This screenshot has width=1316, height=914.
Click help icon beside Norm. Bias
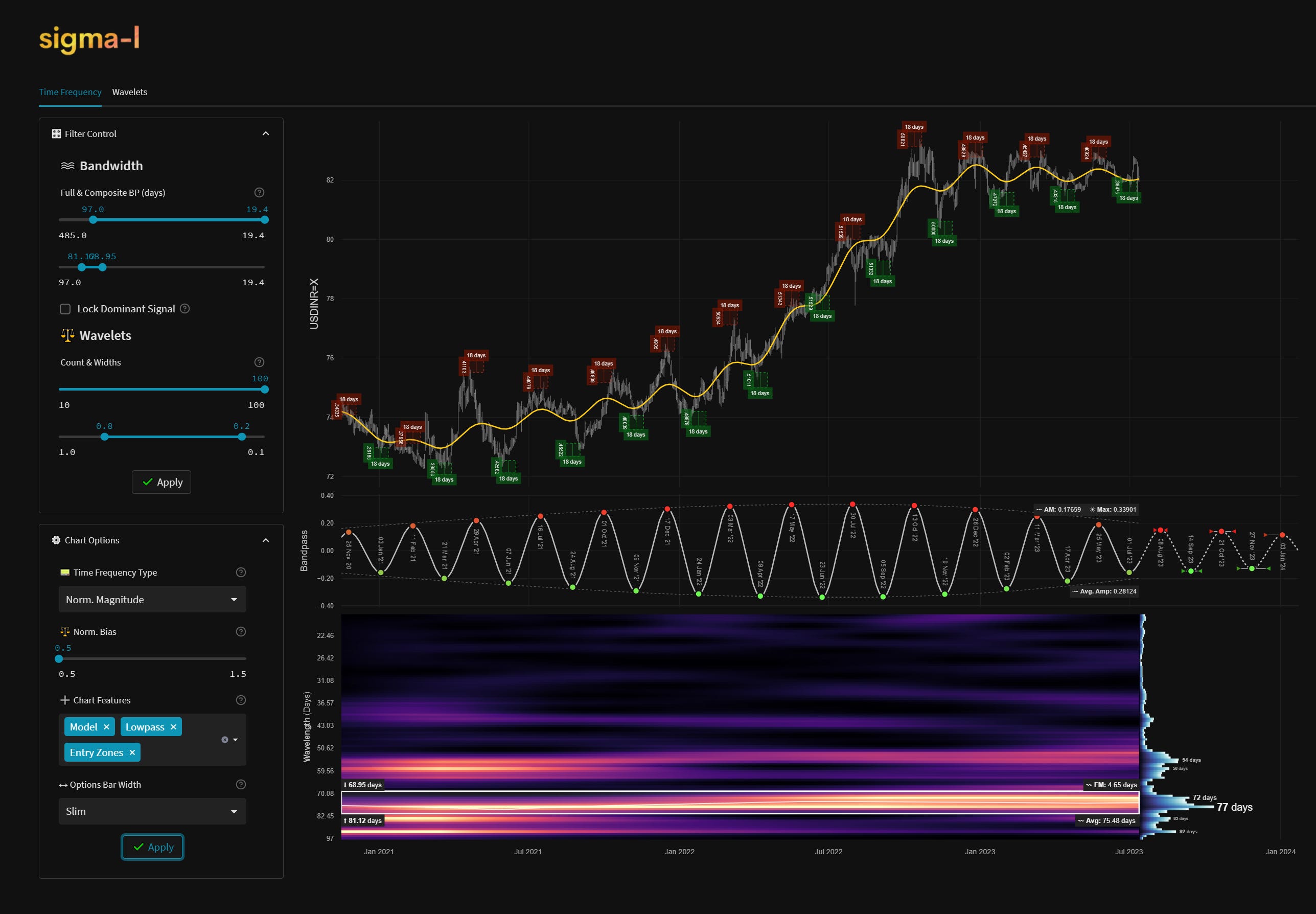(x=241, y=632)
